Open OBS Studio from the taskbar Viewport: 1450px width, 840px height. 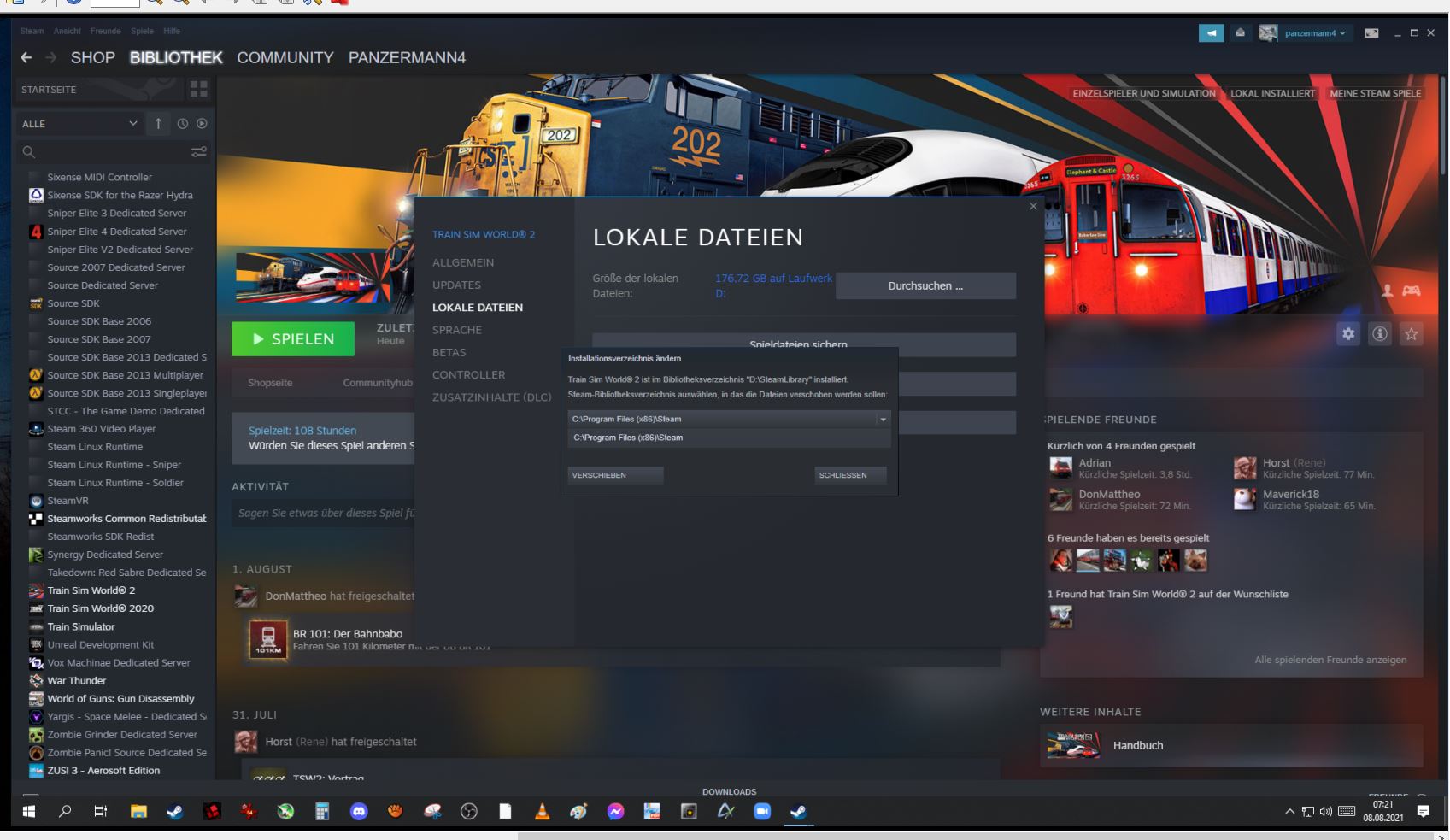[468, 812]
